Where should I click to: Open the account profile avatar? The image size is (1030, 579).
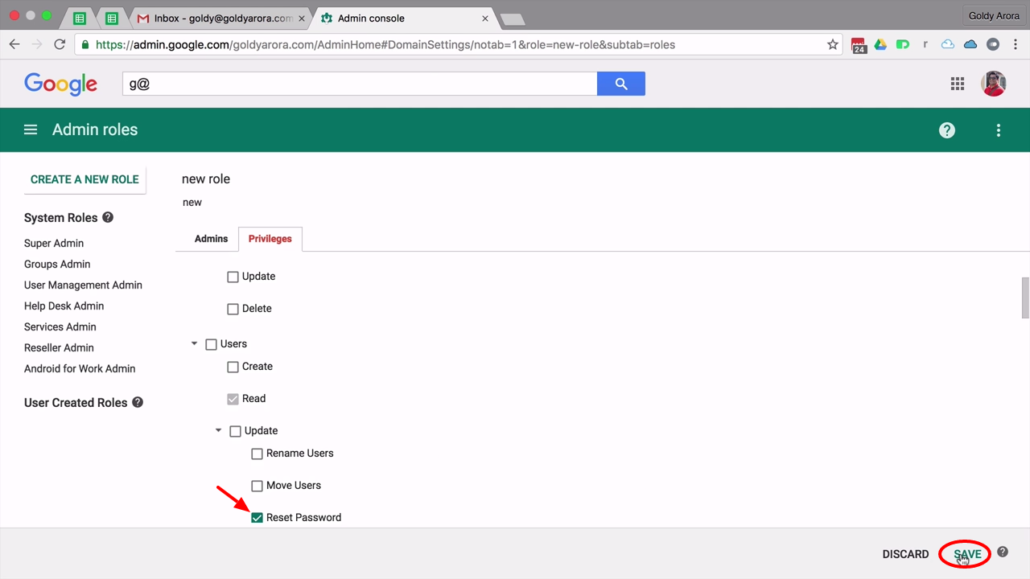point(993,83)
